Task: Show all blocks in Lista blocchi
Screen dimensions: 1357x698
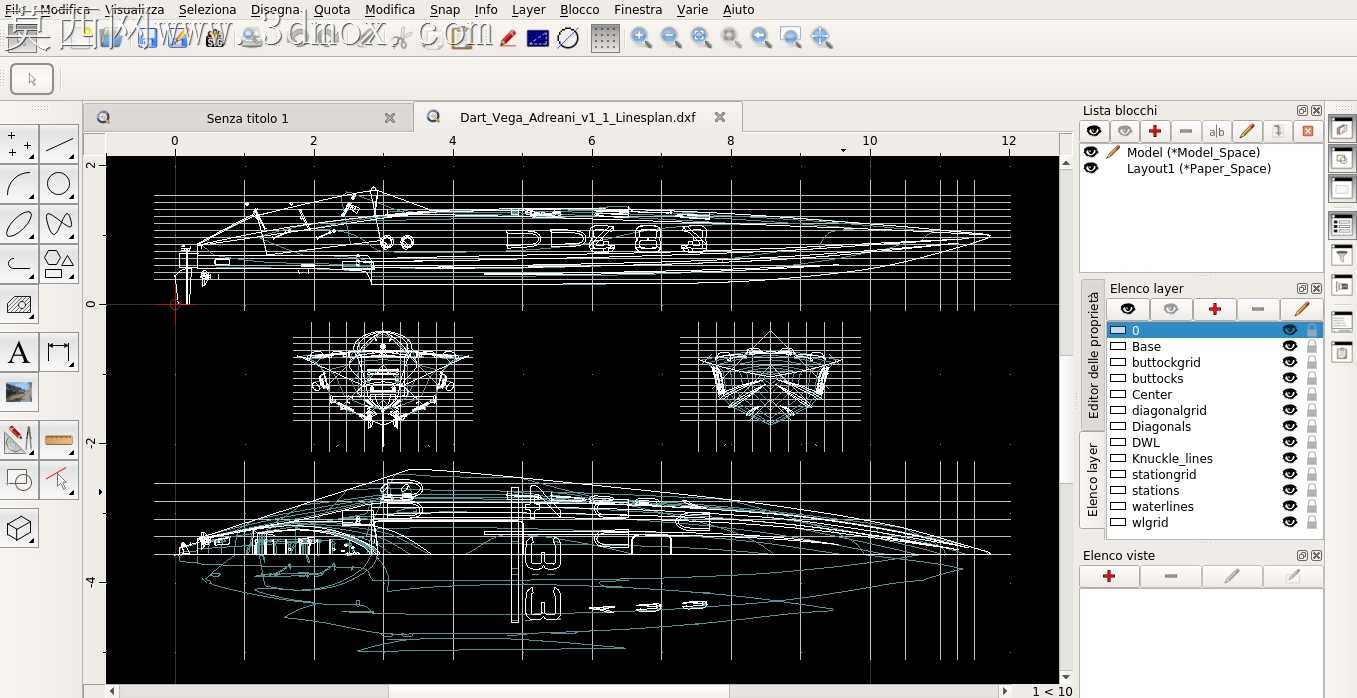Action: (x=1094, y=131)
